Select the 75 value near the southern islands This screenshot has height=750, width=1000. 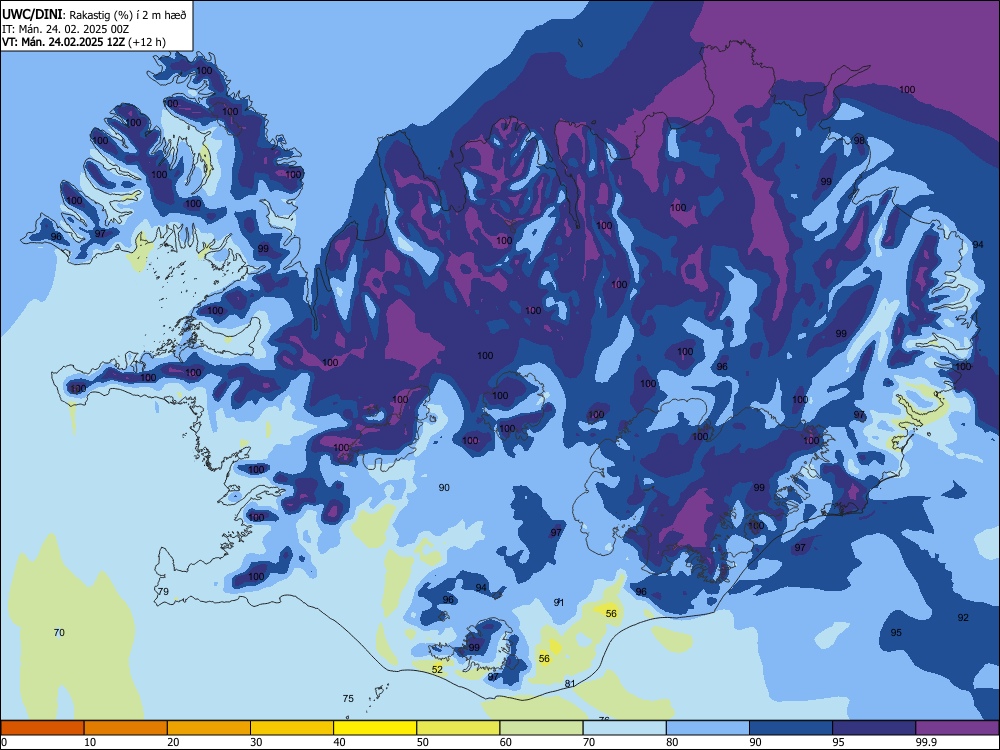pos(348,698)
